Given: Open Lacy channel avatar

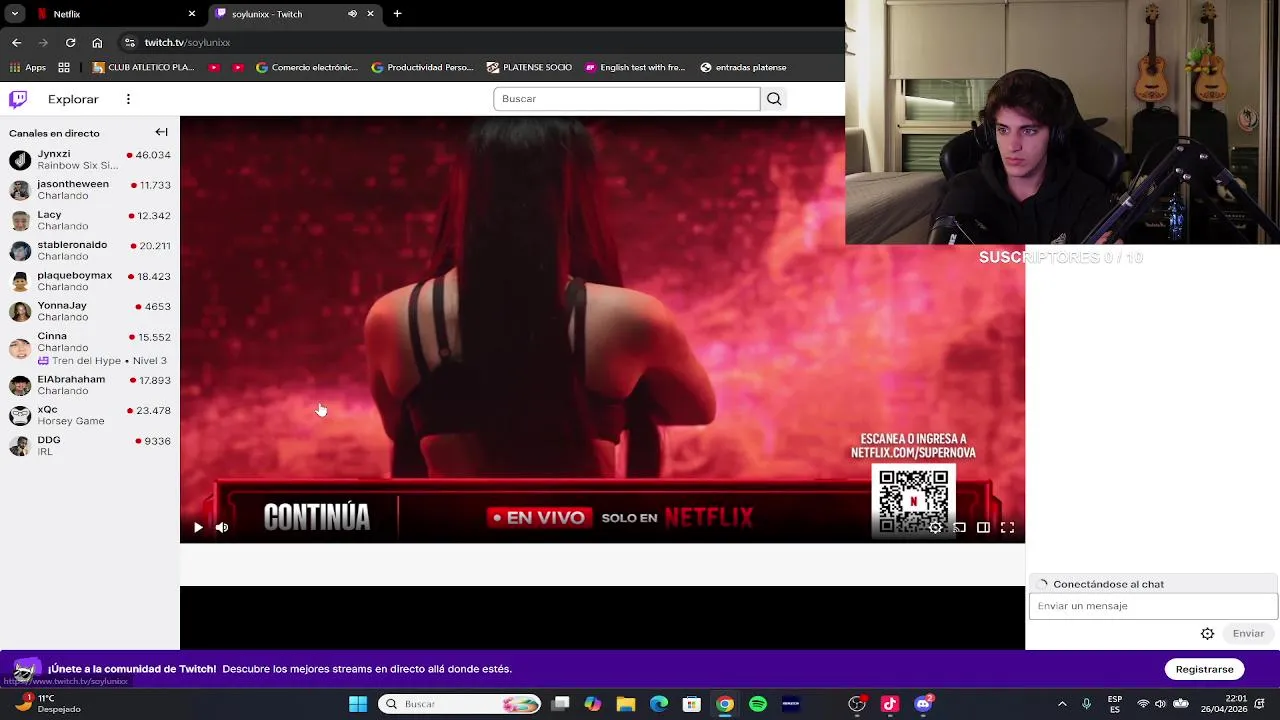Looking at the screenshot, I should coord(20,221).
